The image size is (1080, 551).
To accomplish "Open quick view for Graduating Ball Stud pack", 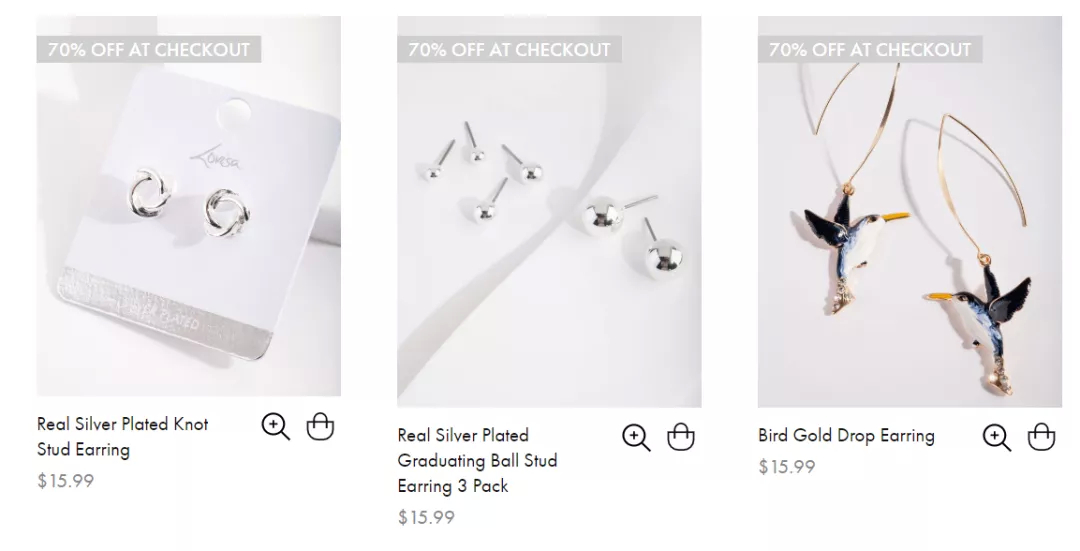I will pyautogui.click(x=636, y=437).
